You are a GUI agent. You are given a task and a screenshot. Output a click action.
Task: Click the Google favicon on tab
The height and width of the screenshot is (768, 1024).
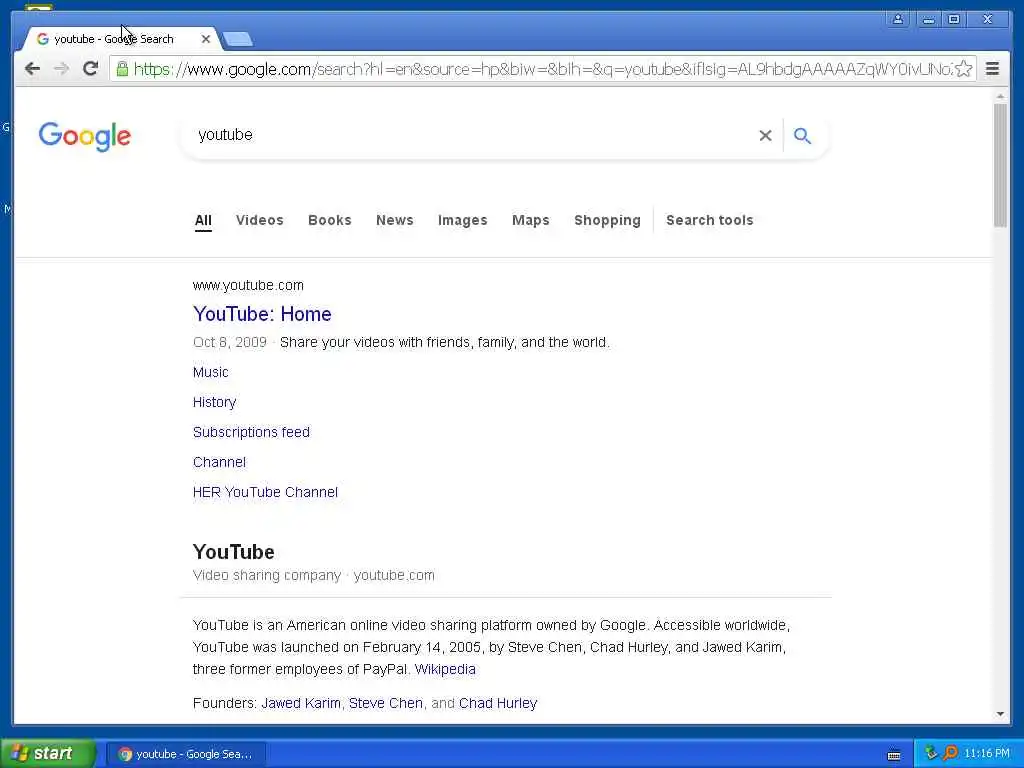point(42,39)
